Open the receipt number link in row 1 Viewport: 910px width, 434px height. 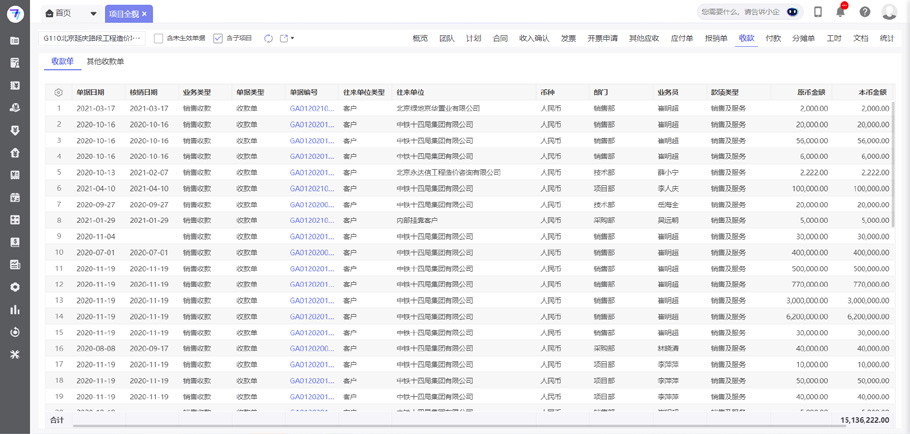pyautogui.click(x=311, y=108)
